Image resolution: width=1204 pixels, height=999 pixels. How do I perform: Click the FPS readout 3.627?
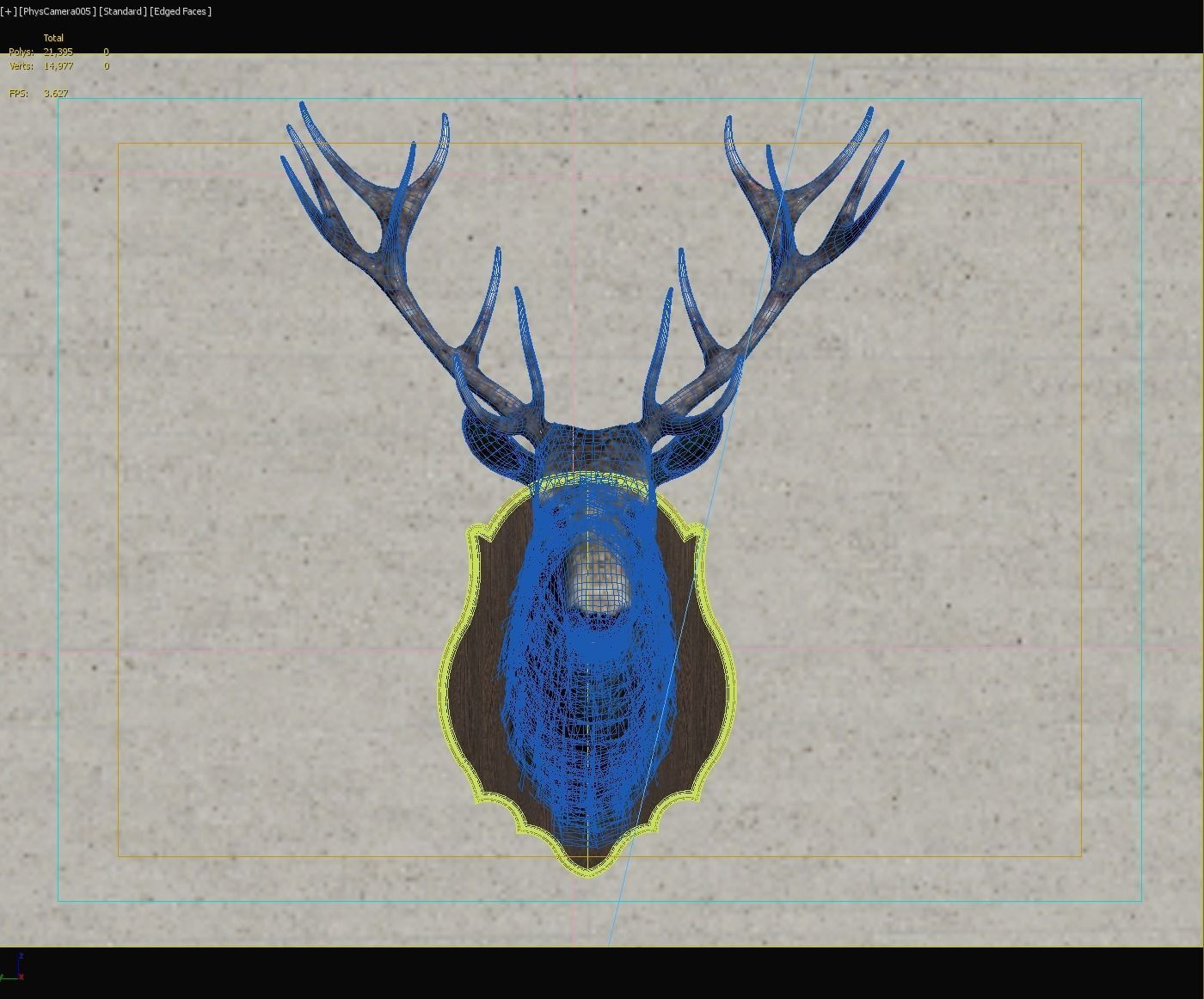click(55, 93)
